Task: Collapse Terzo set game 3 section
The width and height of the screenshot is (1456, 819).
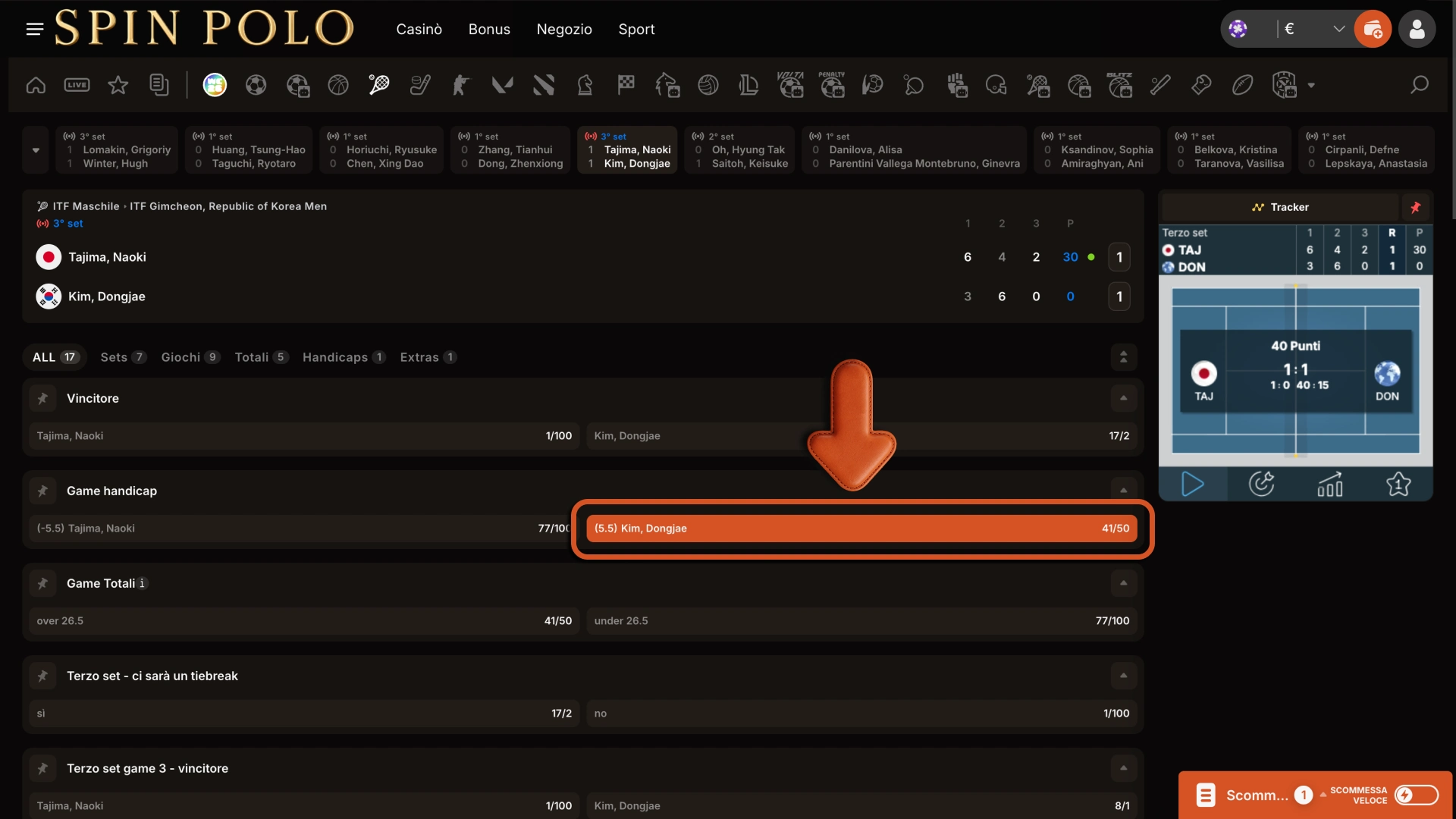Action: pyautogui.click(x=1123, y=768)
